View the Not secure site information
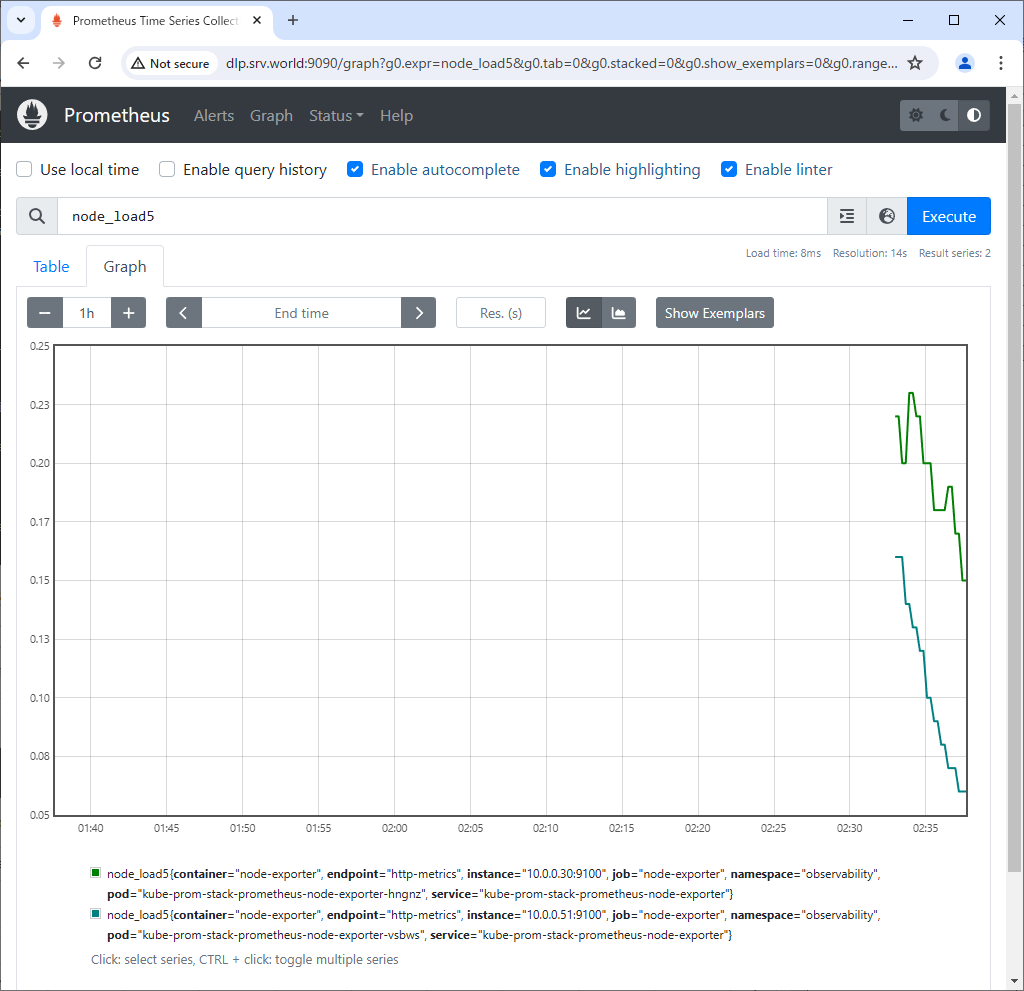 [x=170, y=63]
